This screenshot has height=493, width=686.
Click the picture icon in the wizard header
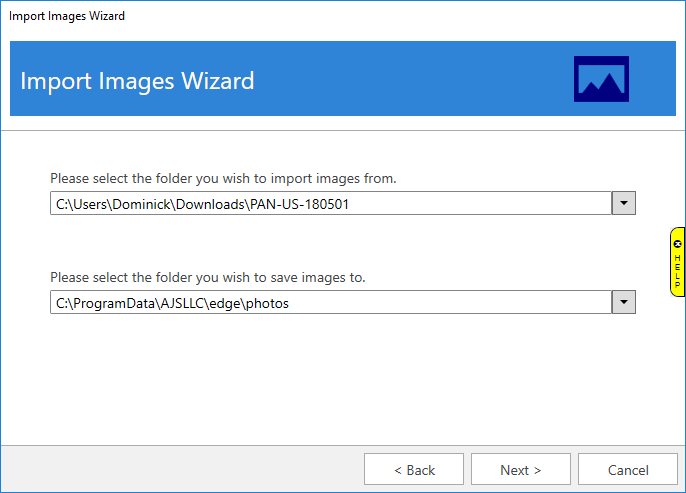coord(601,79)
